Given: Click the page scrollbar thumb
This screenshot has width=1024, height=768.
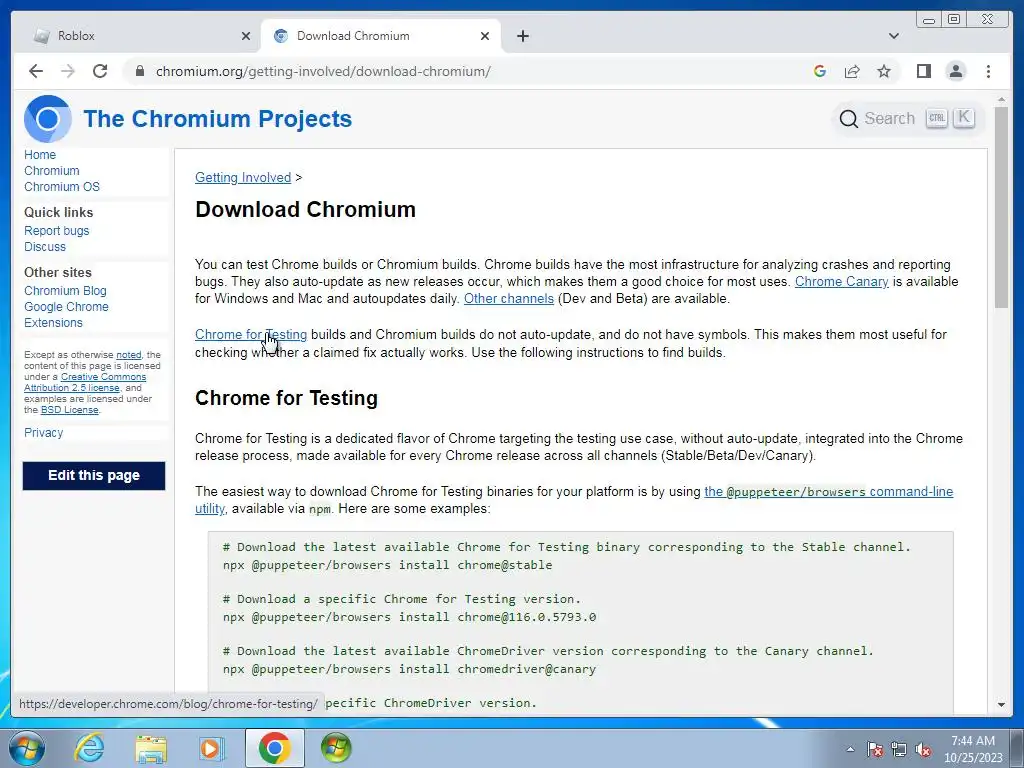Looking at the screenshot, I should 1001,206.
